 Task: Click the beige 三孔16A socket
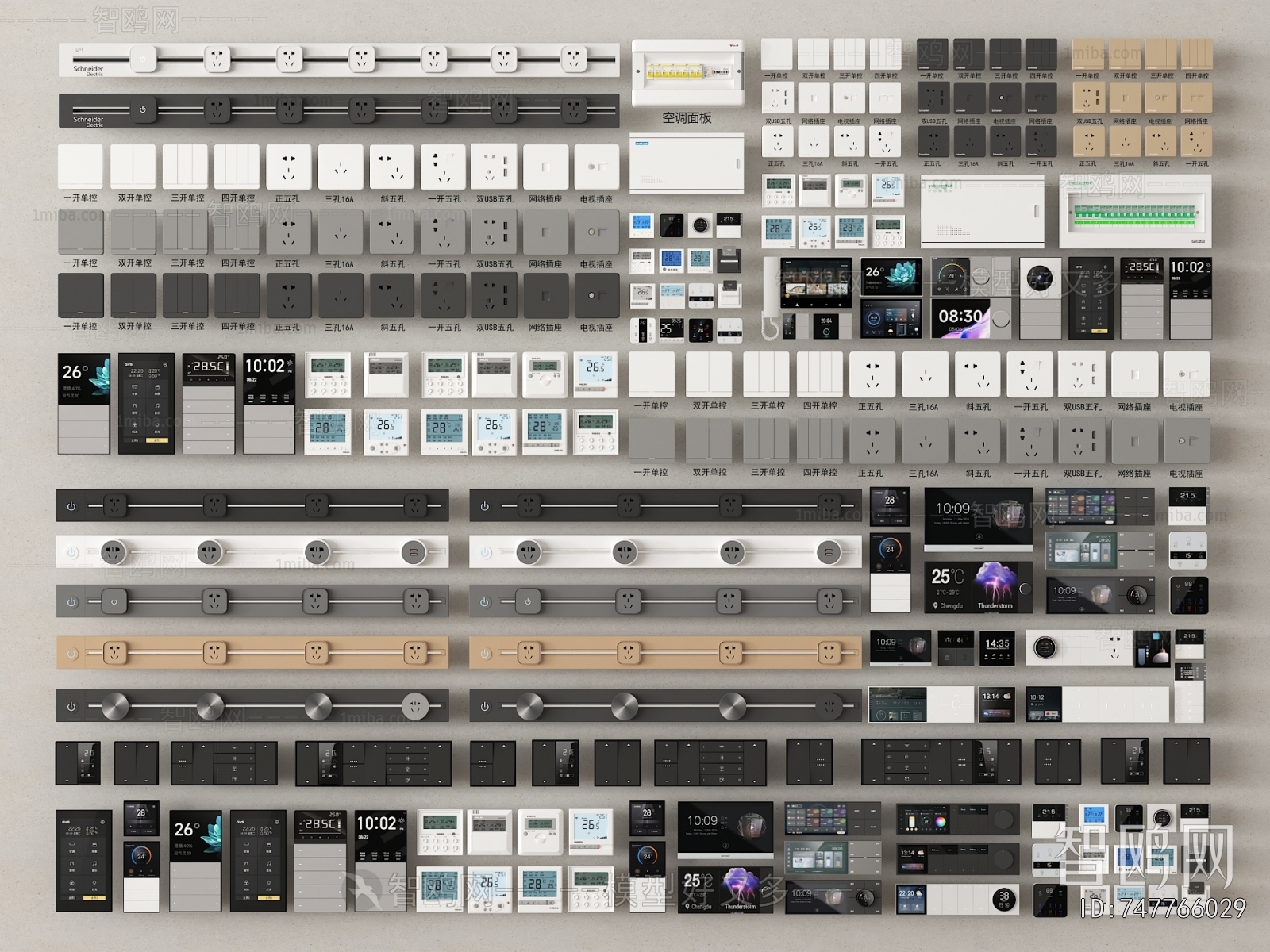pos(1124,141)
